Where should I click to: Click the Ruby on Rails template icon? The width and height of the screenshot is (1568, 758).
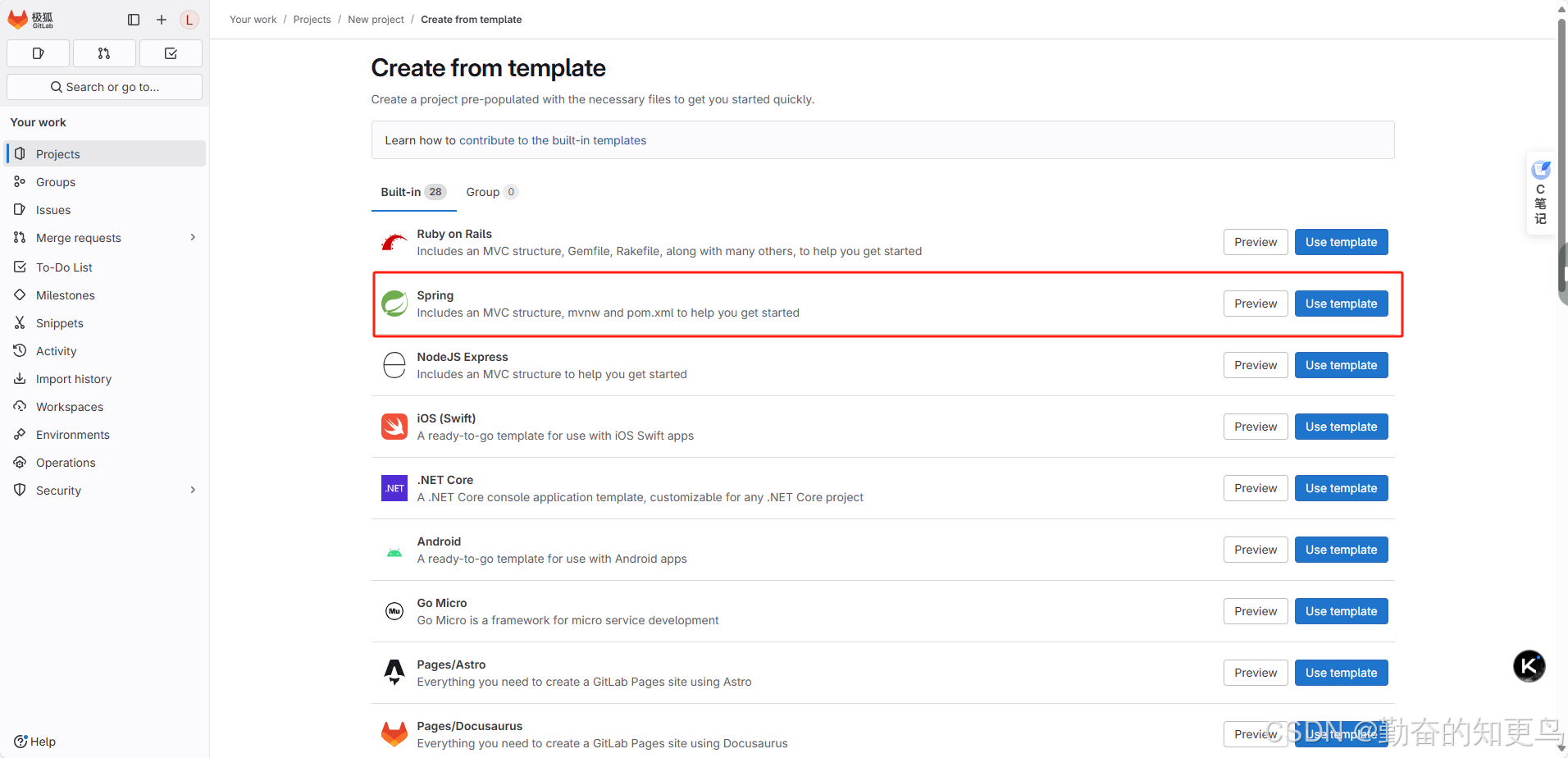(x=394, y=242)
